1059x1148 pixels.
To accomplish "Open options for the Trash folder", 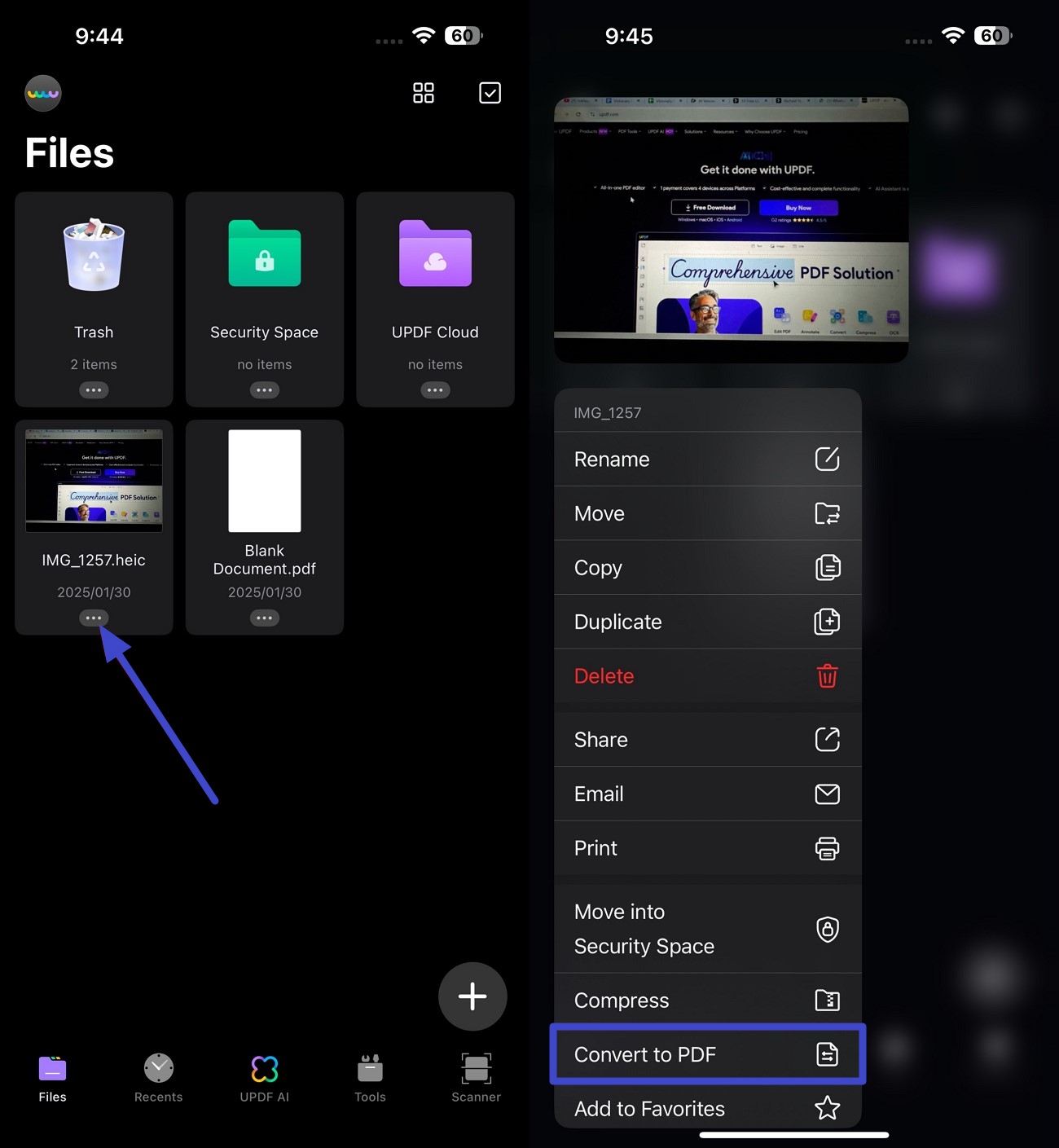I will pyautogui.click(x=94, y=390).
